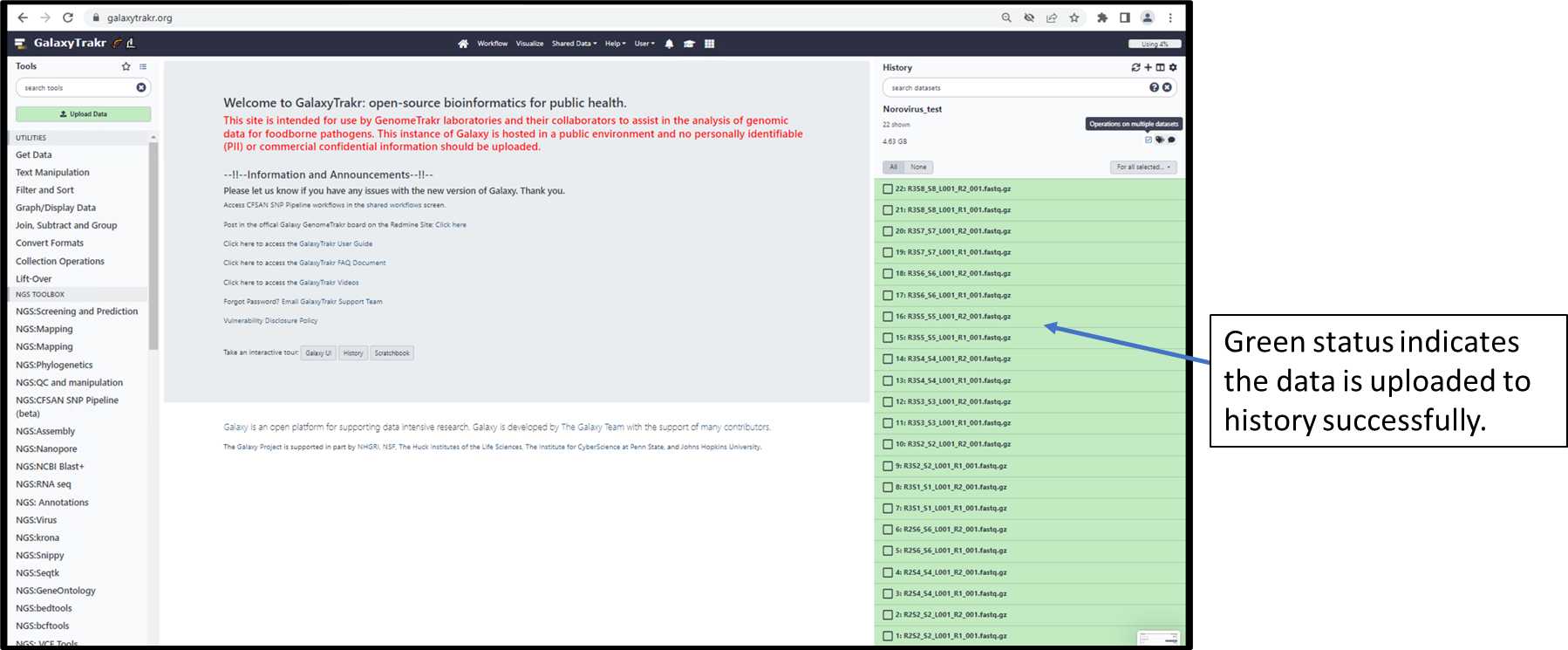Viewport: 1568px width, 650px height.
Task: Share this page from address bar
Action: (x=1052, y=17)
